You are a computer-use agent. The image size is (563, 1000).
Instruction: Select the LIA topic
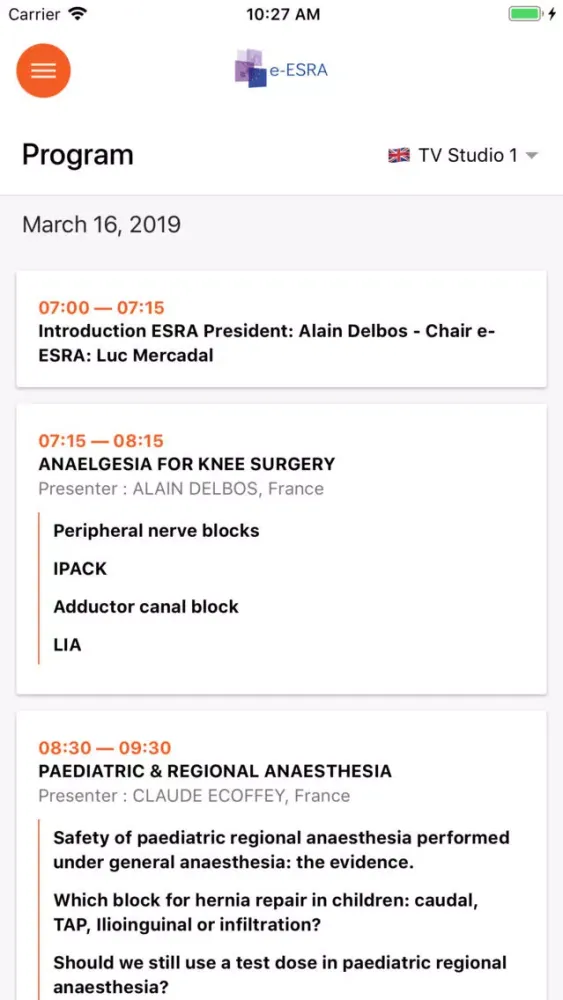point(68,644)
